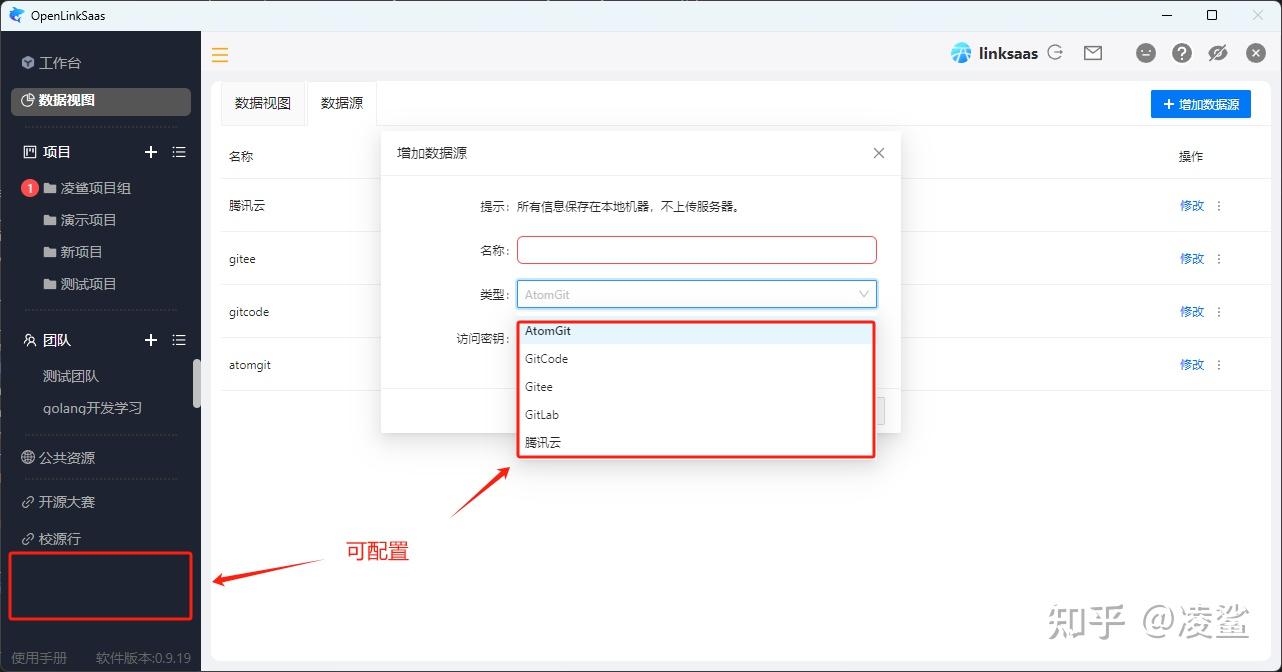Image resolution: width=1282 pixels, height=672 pixels.
Task: Click the 增加数据源 blue button
Action: pos(1200,104)
